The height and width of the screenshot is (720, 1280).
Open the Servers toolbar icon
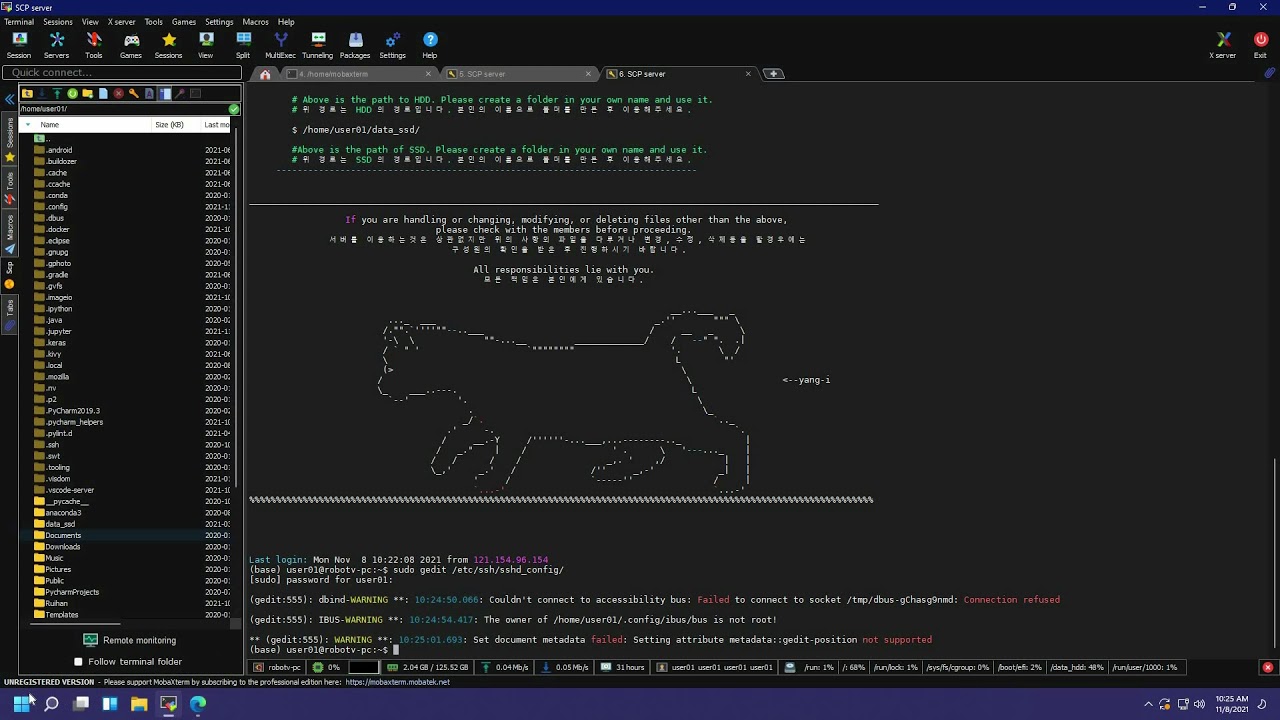coord(57,45)
